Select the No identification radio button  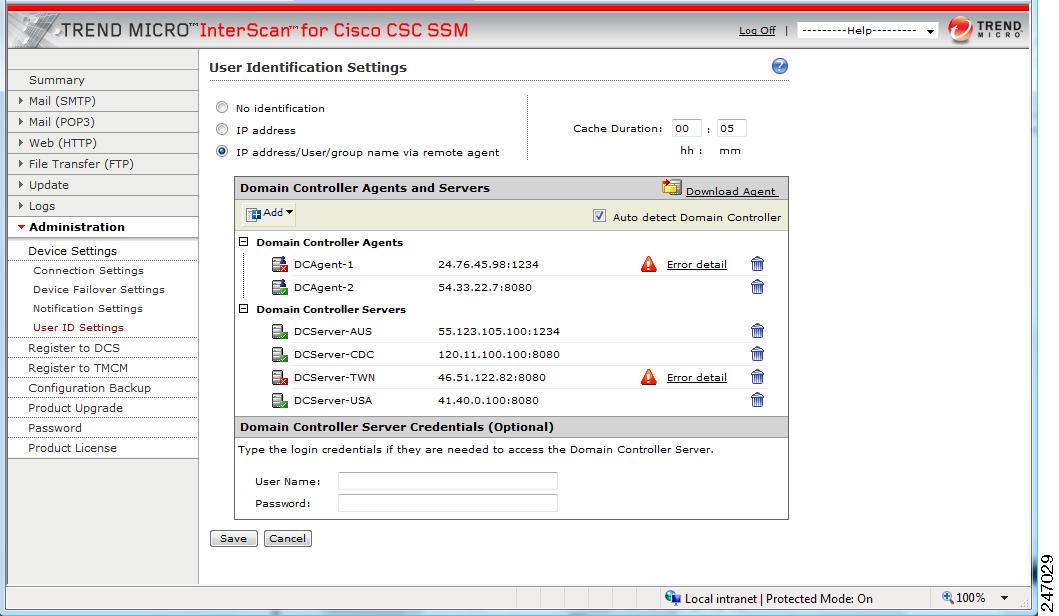tap(222, 107)
